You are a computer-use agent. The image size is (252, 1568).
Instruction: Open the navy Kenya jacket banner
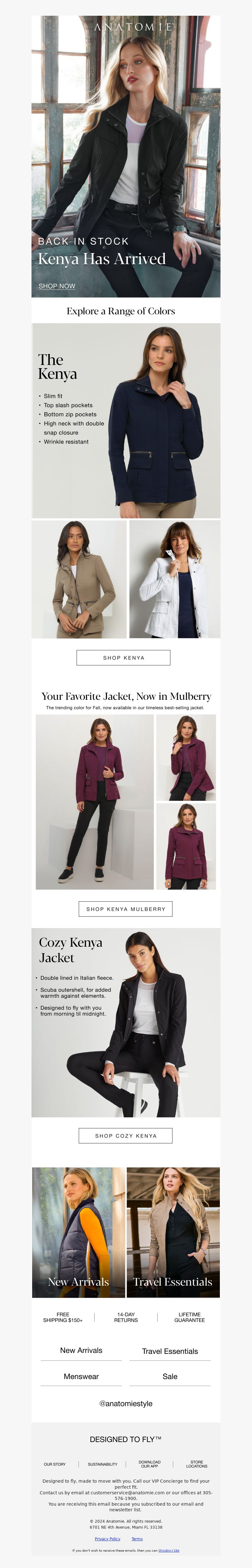[126, 421]
